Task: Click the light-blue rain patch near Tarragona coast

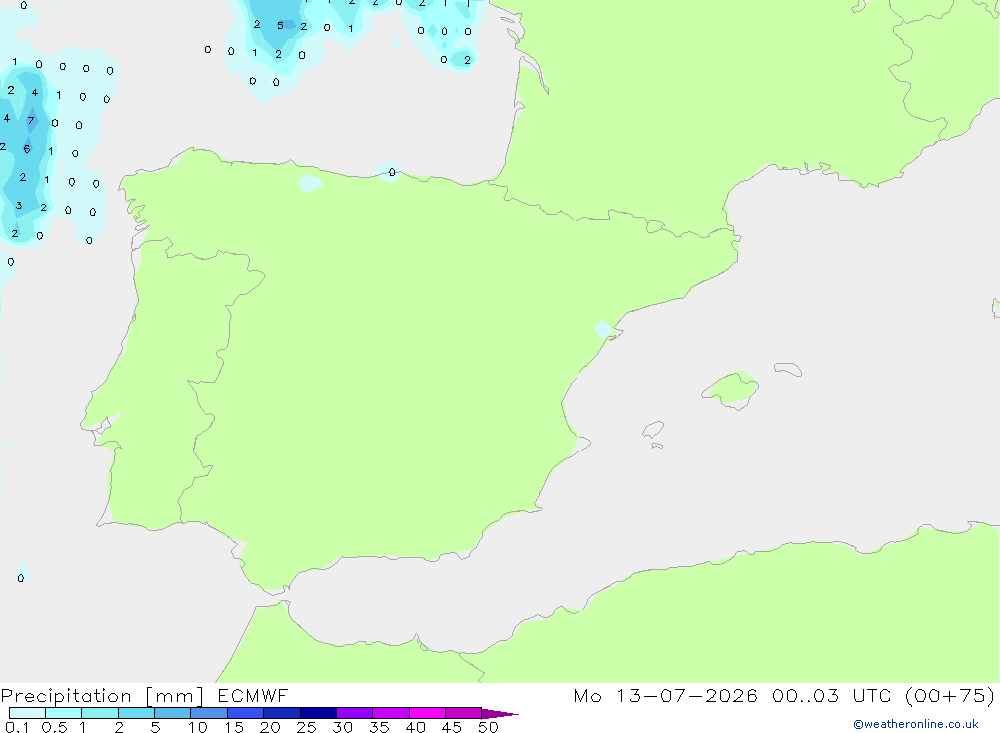Action: (603, 329)
